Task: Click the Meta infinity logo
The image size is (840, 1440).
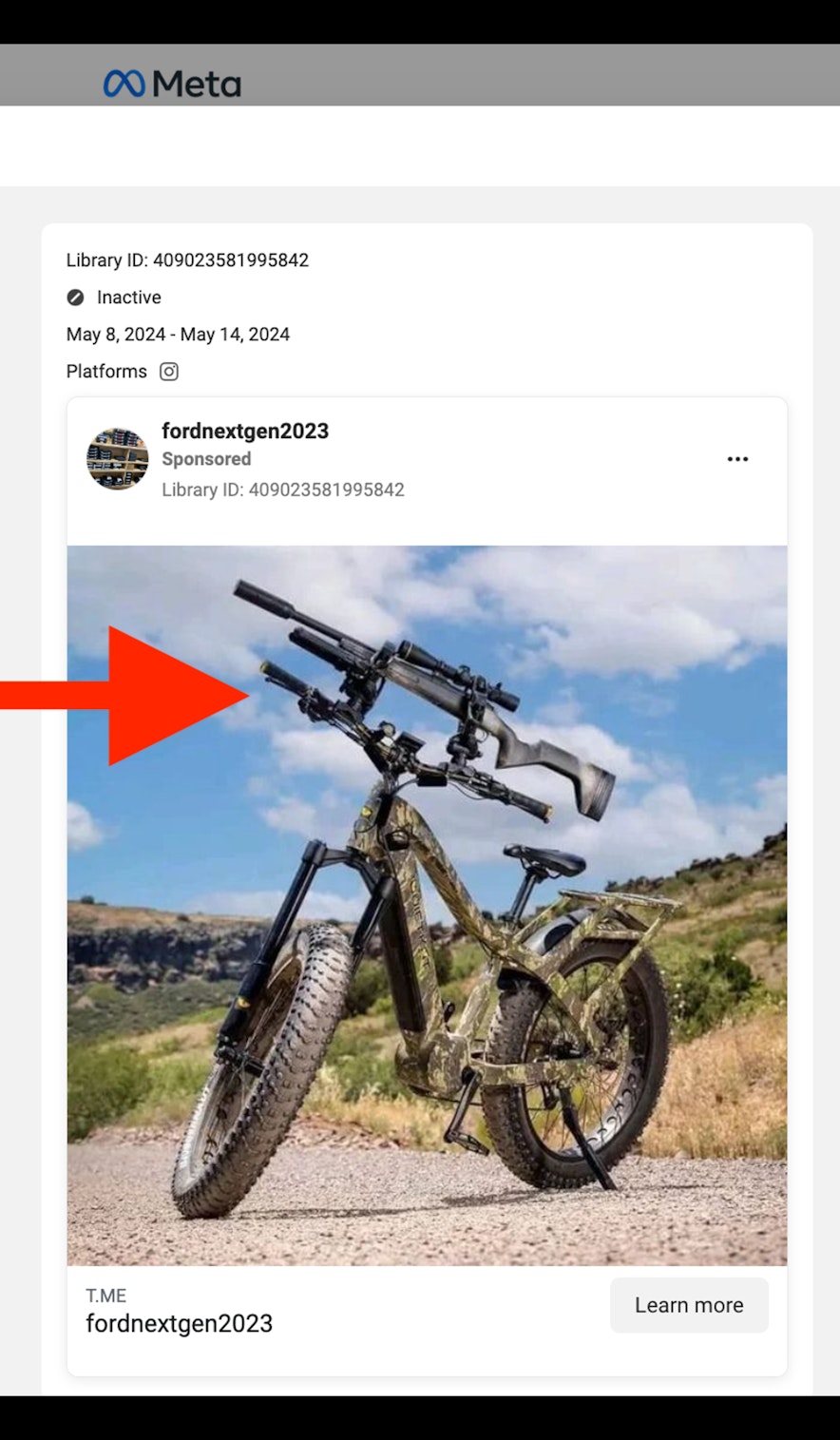Action: click(124, 84)
